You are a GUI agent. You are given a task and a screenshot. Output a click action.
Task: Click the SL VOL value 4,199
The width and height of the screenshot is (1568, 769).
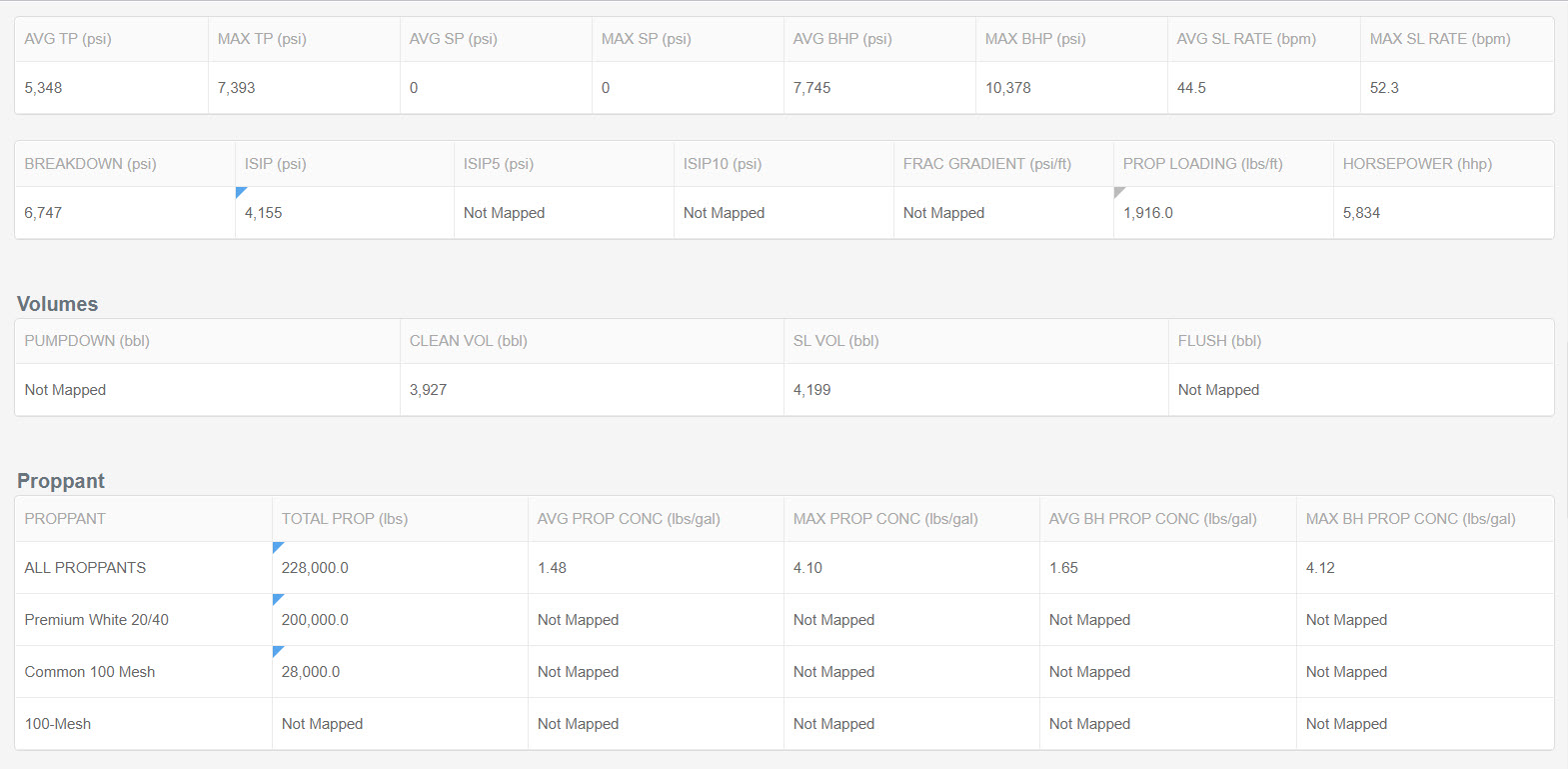click(812, 390)
